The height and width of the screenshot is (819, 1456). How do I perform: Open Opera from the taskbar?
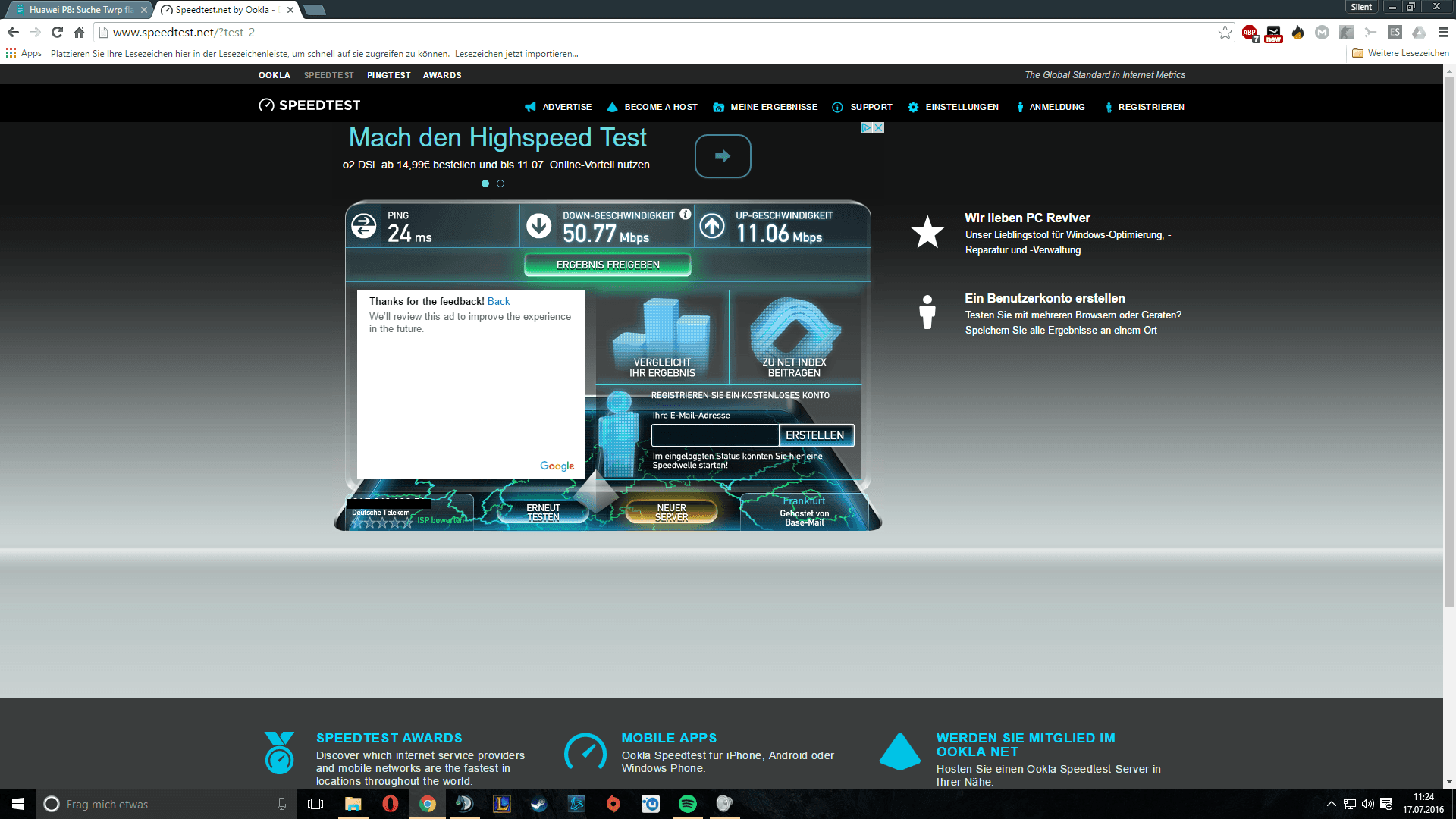[391, 804]
